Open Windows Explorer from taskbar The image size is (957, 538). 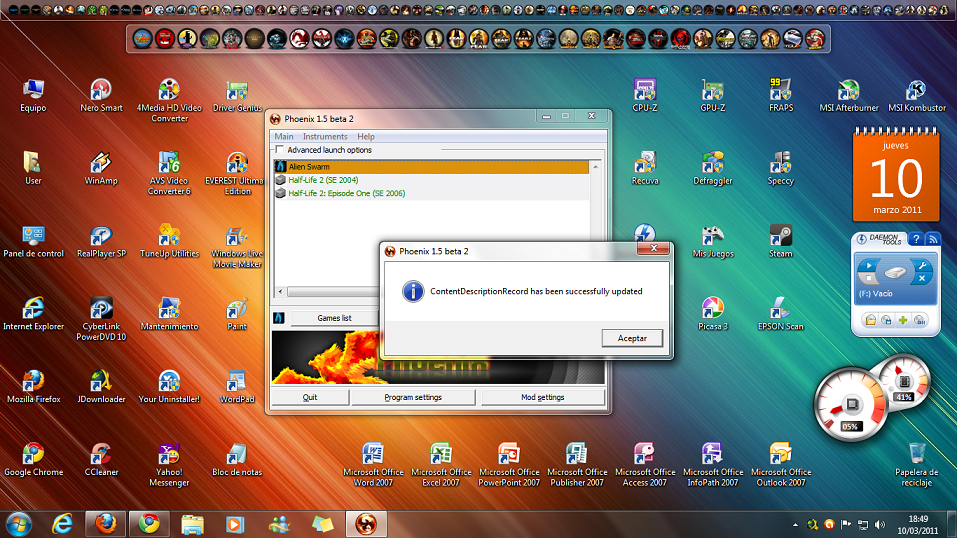[192, 525]
